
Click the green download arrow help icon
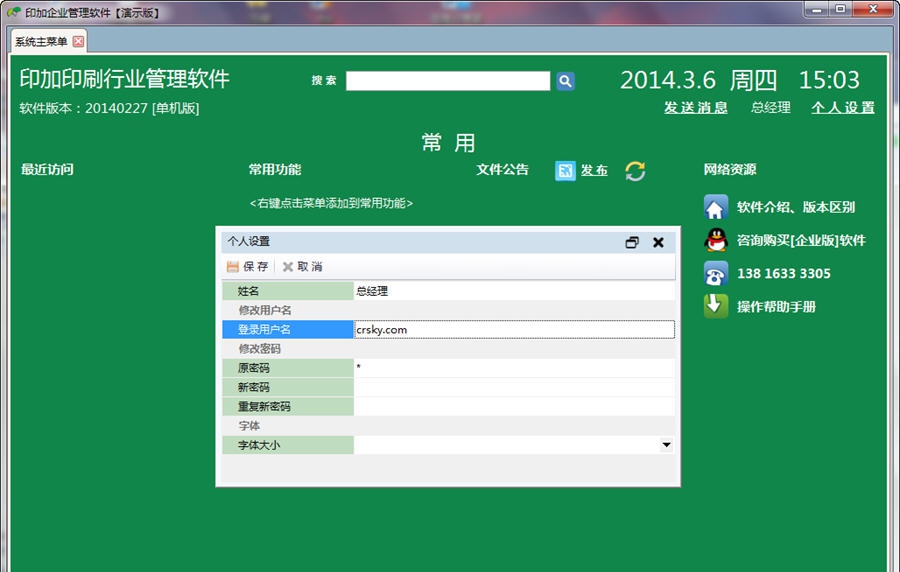[x=716, y=306]
